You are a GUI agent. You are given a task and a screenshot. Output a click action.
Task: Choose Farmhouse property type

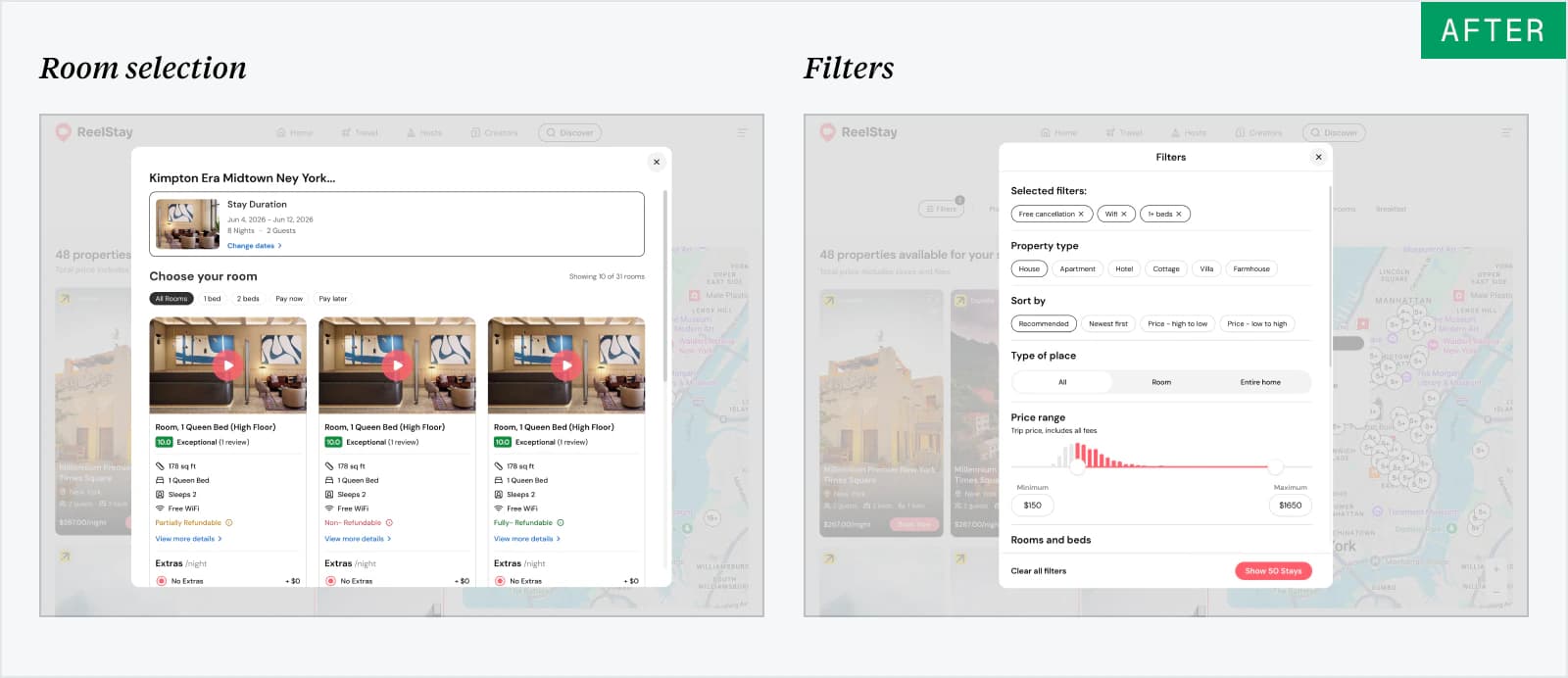(1251, 268)
